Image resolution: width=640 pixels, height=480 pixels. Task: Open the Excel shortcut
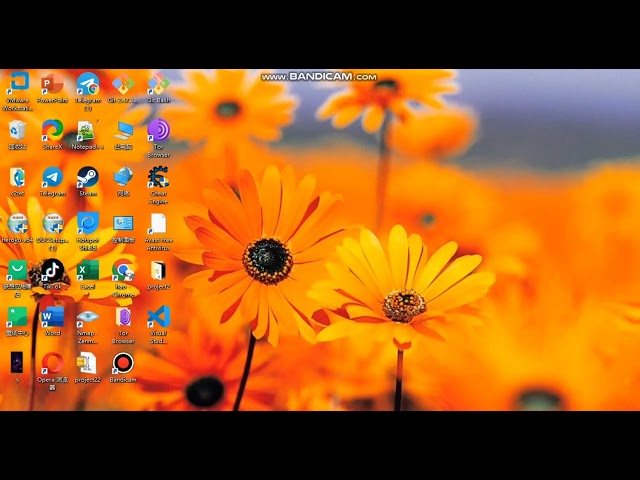tap(88, 274)
